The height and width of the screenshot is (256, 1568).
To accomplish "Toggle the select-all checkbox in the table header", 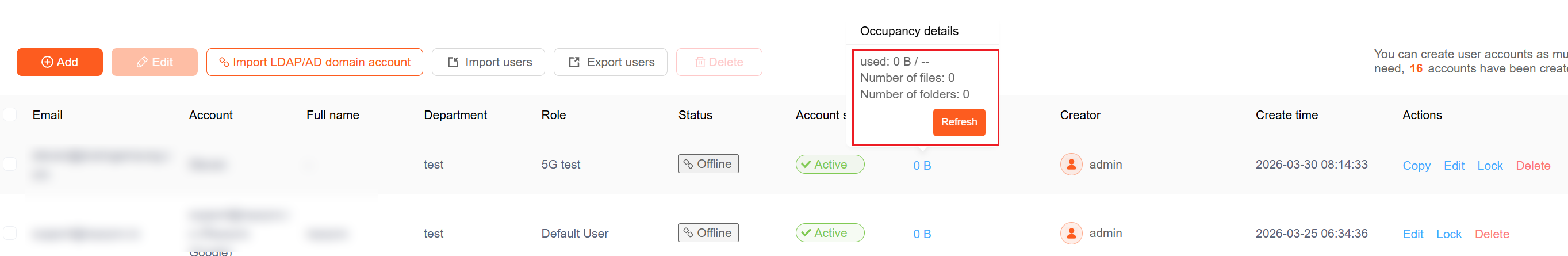I will click(10, 114).
